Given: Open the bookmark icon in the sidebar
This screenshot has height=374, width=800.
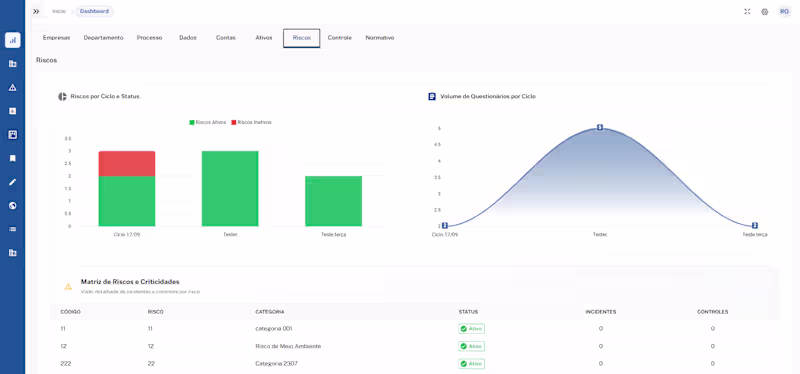Looking at the screenshot, I should click(x=13, y=159).
